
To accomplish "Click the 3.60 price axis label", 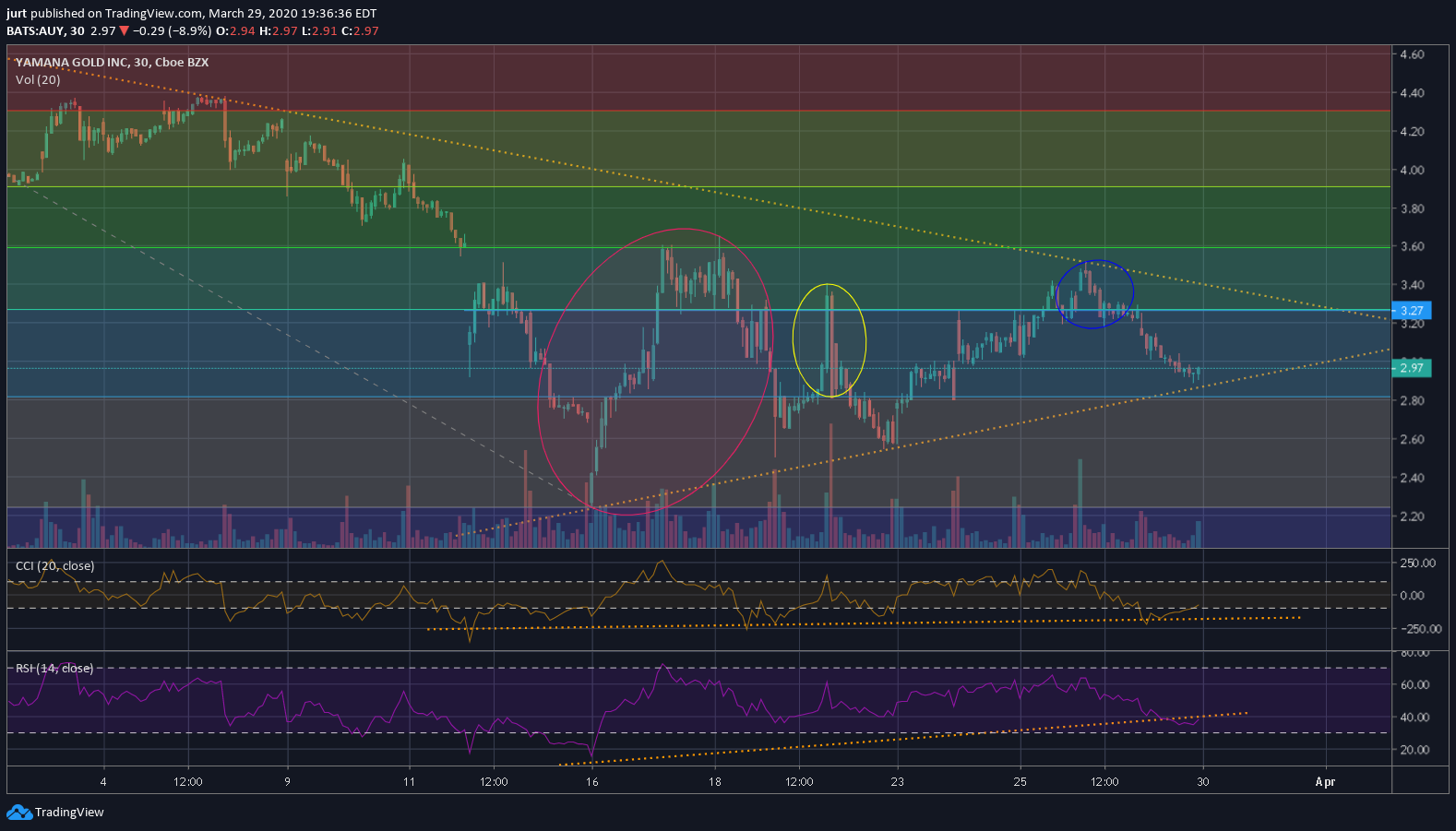I will (x=1412, y=247).
